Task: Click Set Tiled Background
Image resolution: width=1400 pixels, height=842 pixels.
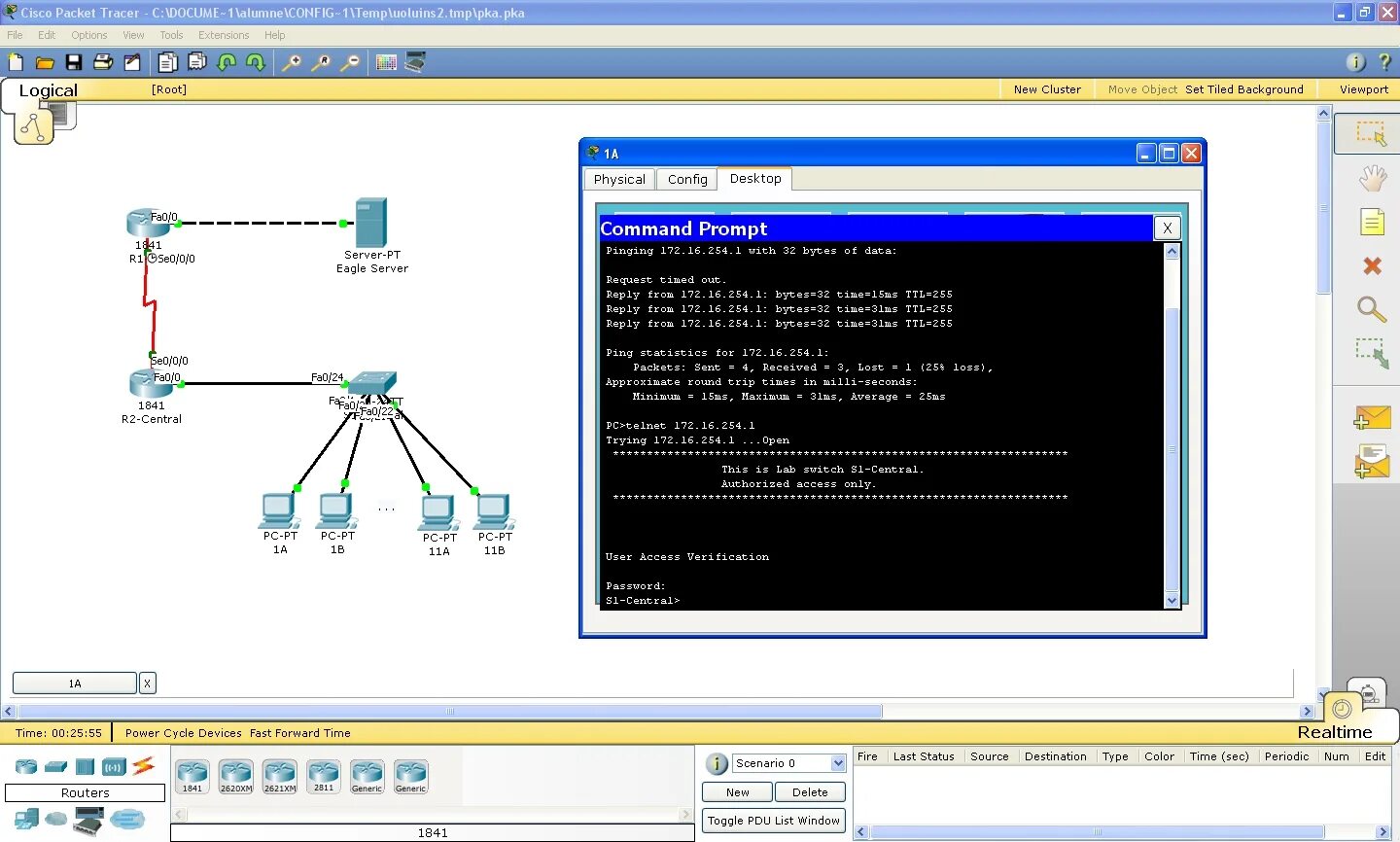Action: 1243,89
